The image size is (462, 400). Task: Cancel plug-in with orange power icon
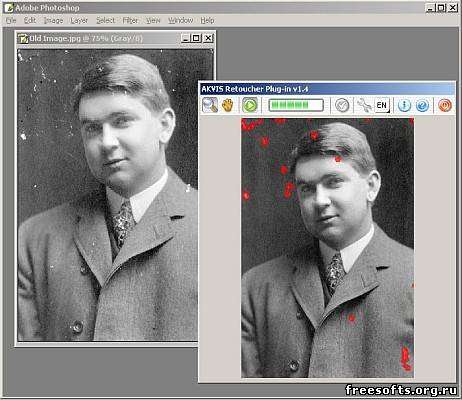pos(445,105)
